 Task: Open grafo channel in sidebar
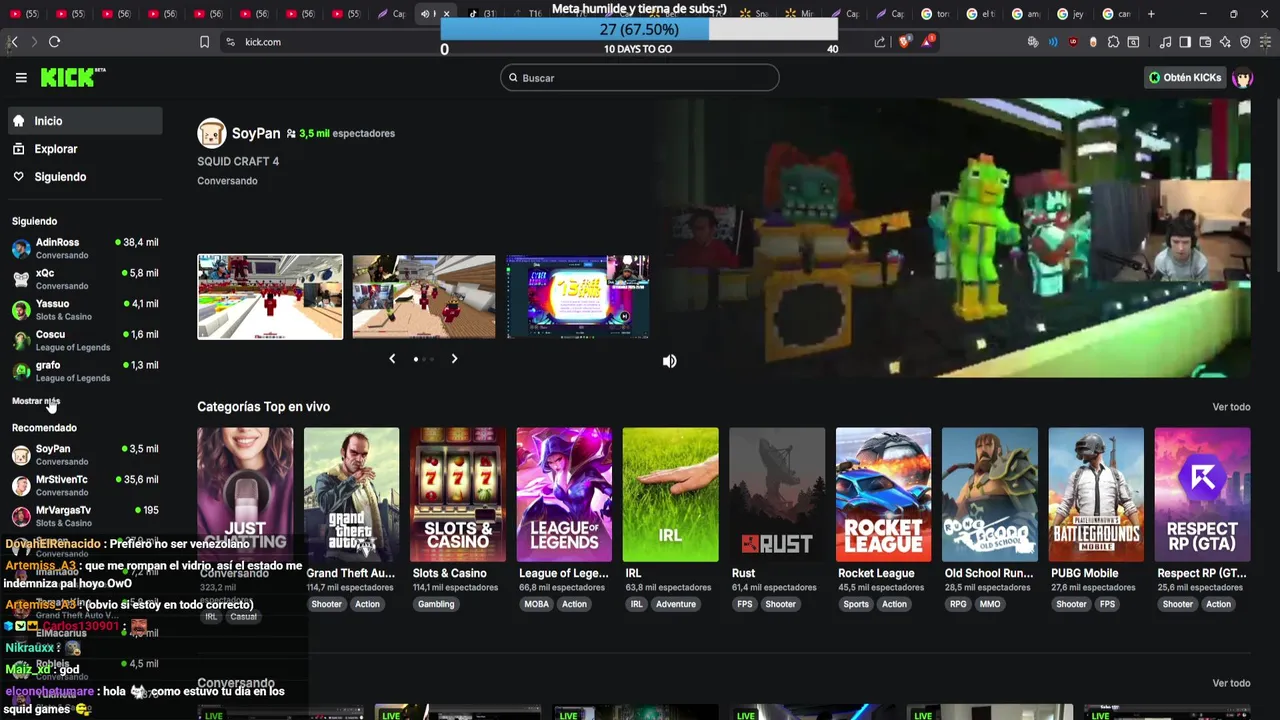85,371
